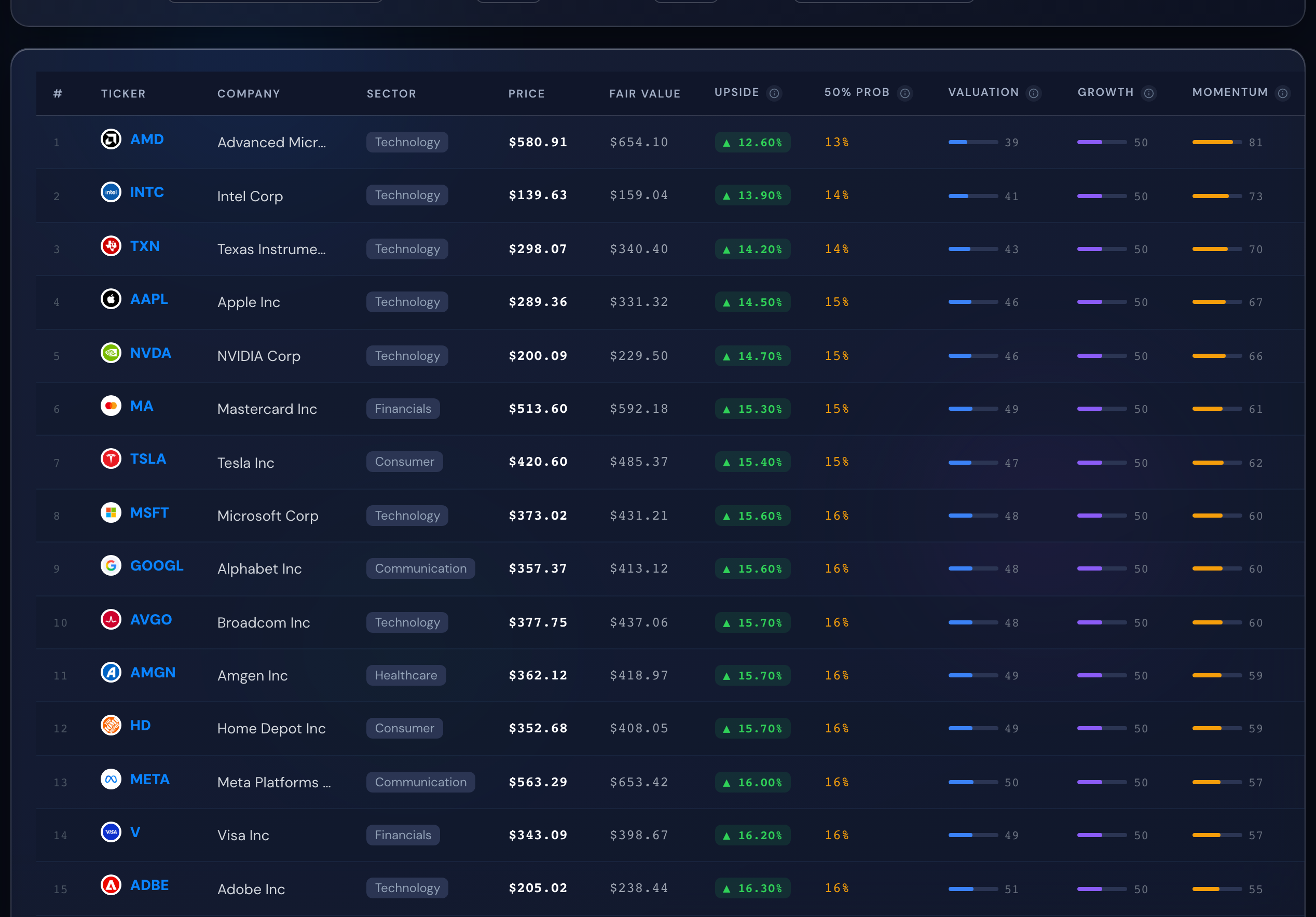Click the Communication tag on Alphabet row
This screenshot has height=917, width=1316.
tap(421, 568)
